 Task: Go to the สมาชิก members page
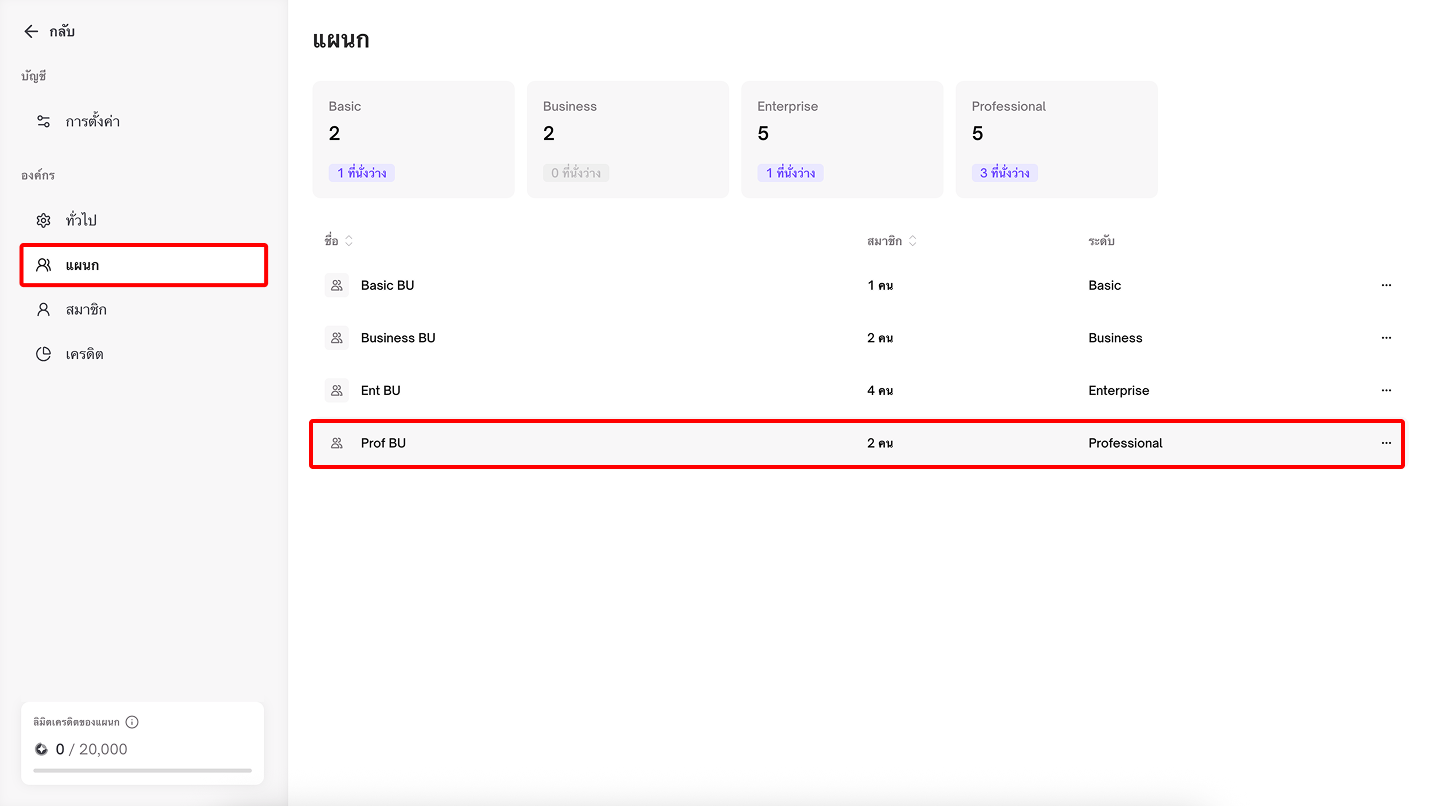coord(85,310)
